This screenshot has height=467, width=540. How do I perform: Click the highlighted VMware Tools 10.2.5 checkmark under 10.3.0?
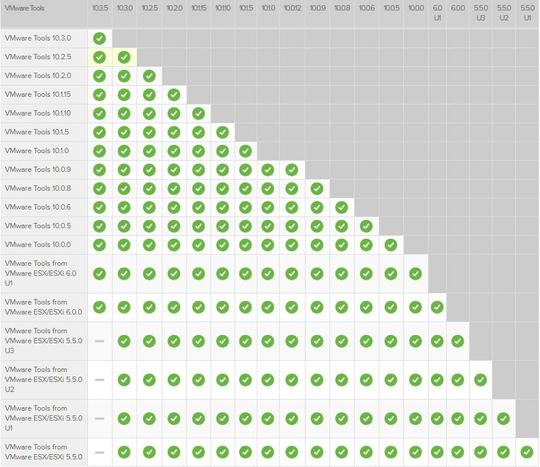coord(124,57)
